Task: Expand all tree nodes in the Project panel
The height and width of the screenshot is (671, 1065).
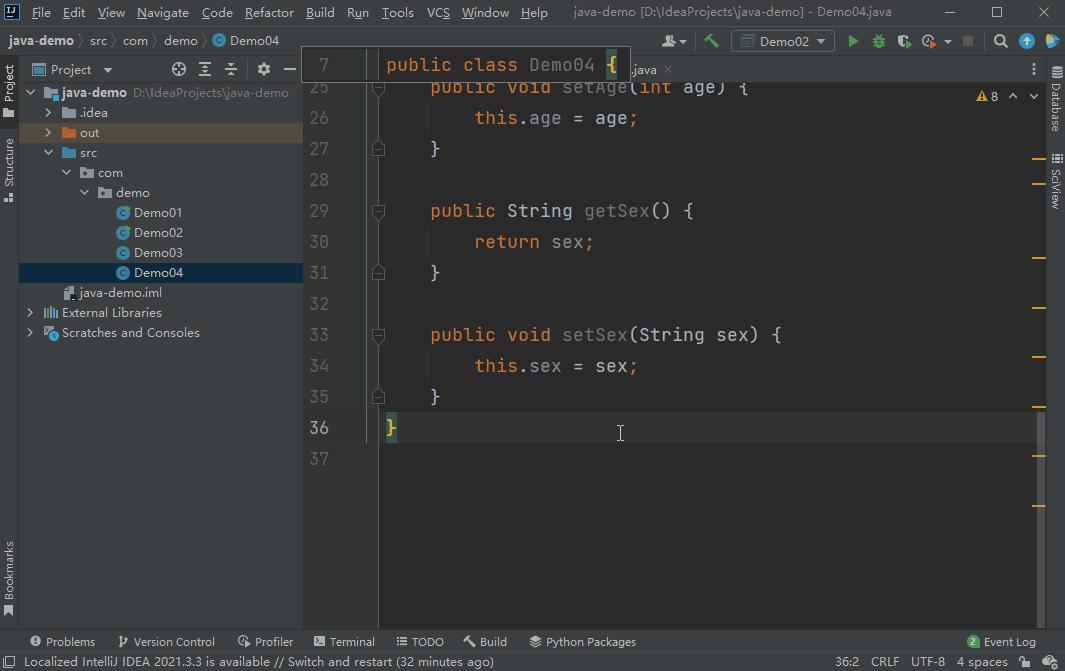Action: point(204,69)
